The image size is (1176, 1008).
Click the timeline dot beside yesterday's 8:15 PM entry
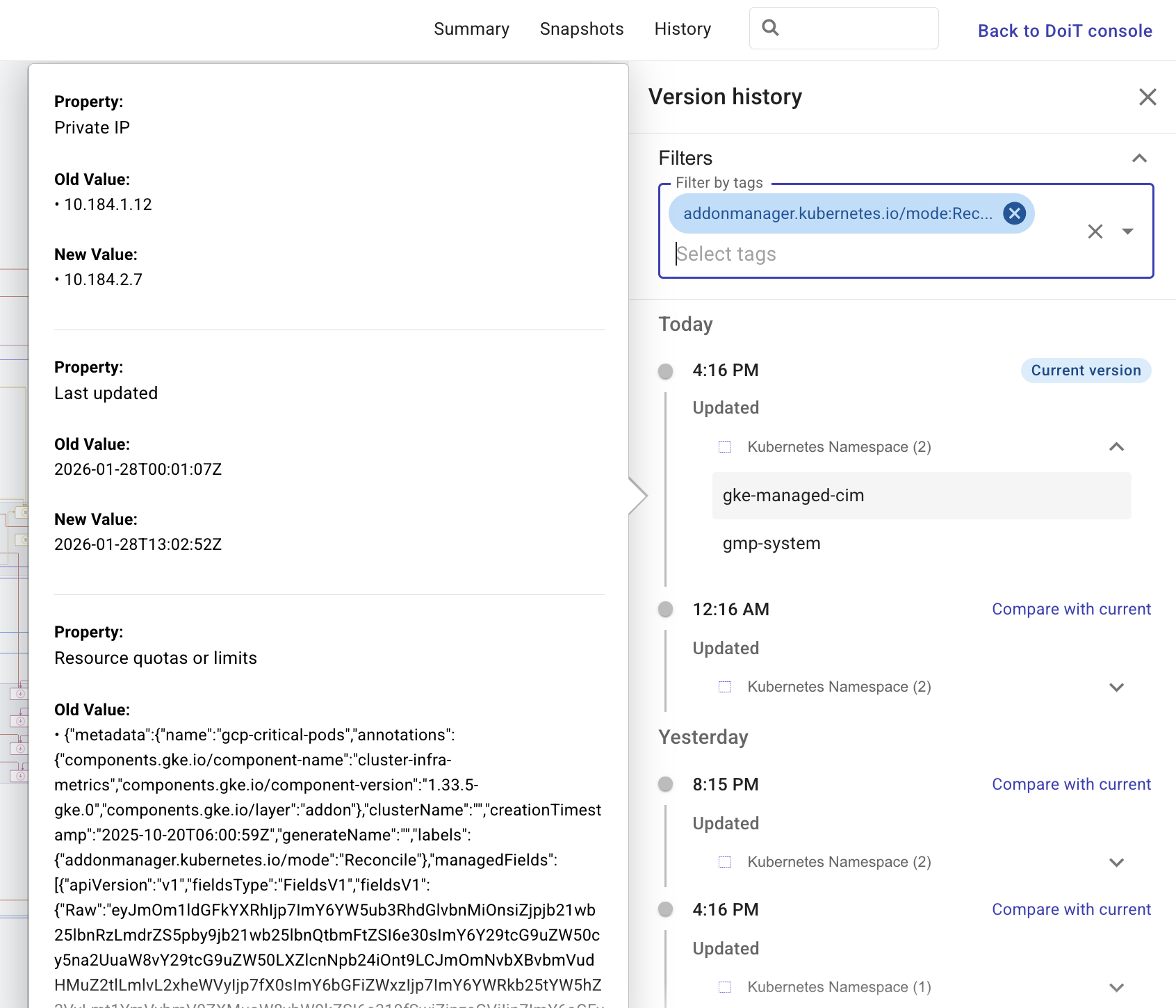point(665,784)
